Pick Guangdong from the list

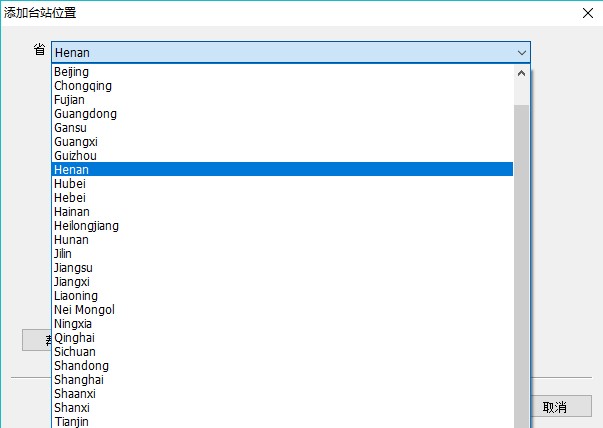tap(85, 114)
